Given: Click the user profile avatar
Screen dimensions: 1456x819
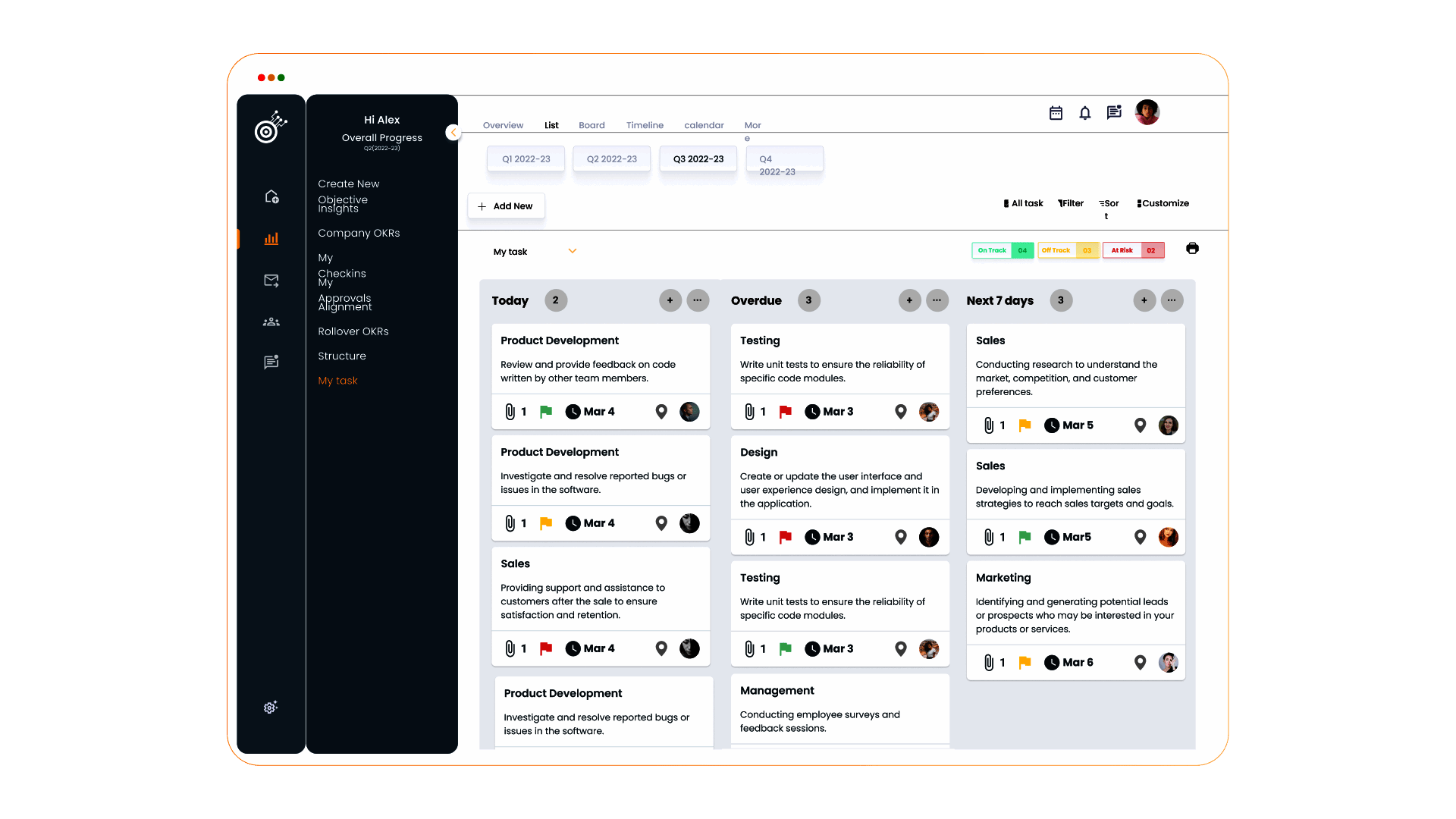Looking at the screenshot, I should 1147,112.
